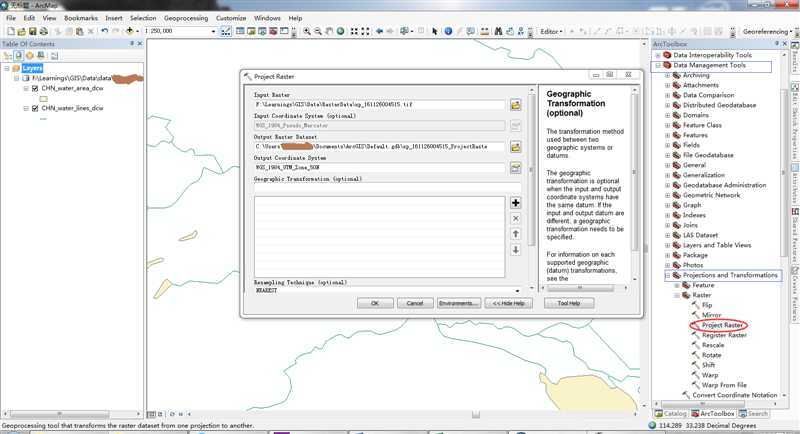
Task: Open the Editor Toolbar icon
Action: [x=226, y=31]
